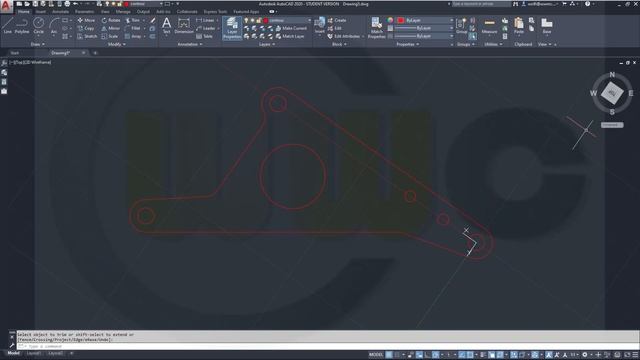Open the Manage ribbon tab

coord(123,12)
